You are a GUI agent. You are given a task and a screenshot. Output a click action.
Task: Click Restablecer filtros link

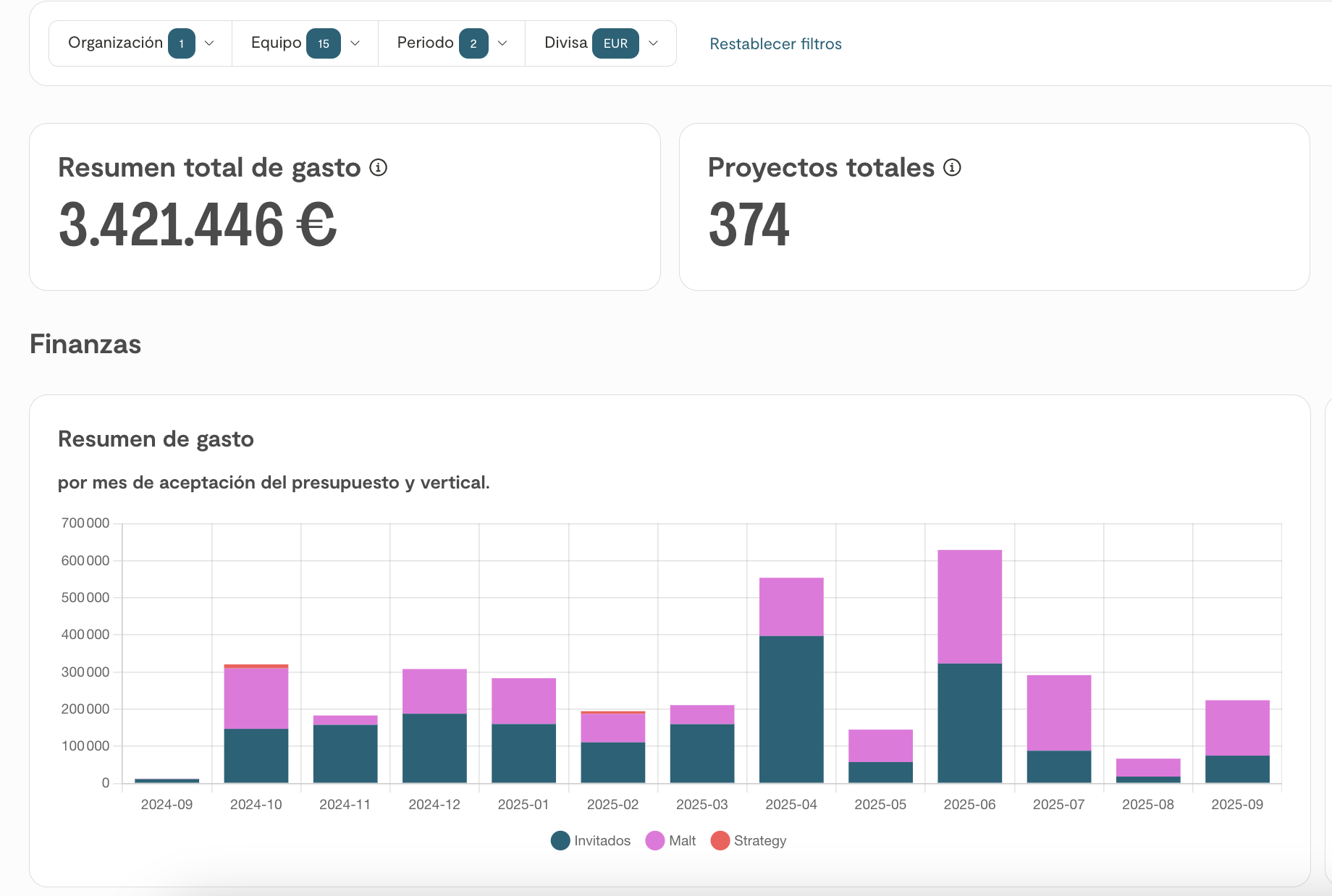point(775,44)
